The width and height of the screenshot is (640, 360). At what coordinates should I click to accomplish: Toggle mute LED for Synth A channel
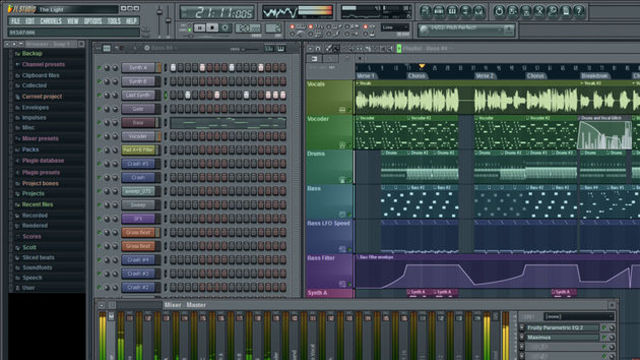click(99, 67)
